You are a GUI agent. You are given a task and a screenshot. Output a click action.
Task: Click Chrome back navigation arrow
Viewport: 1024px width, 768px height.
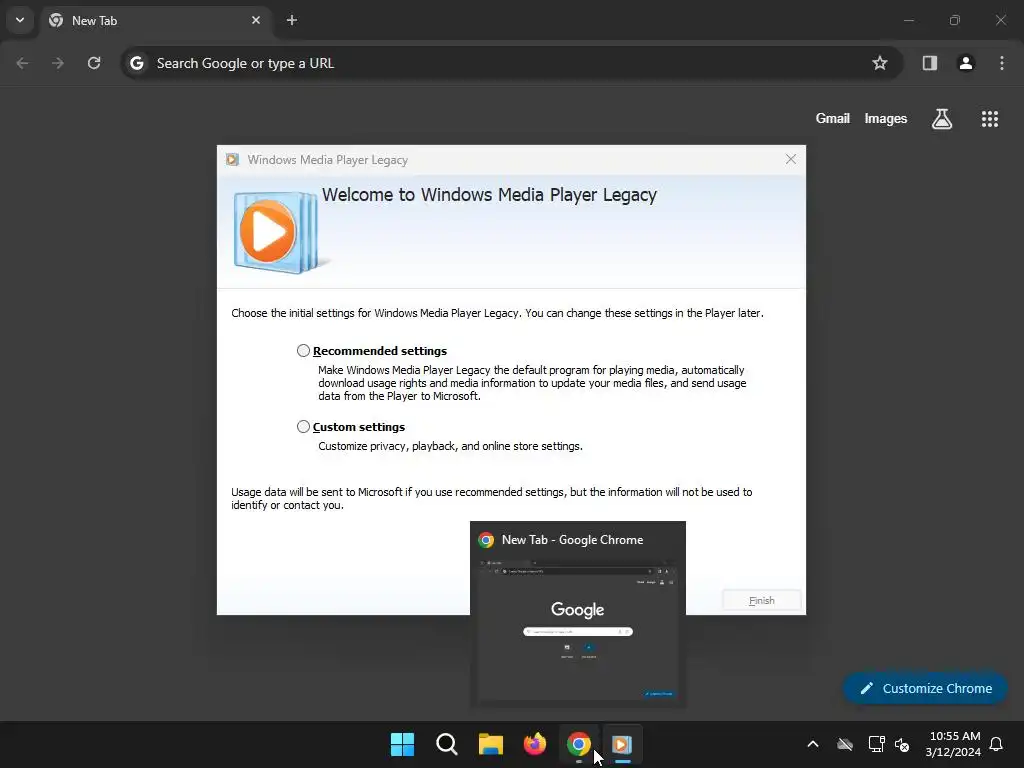click(22, 63)
